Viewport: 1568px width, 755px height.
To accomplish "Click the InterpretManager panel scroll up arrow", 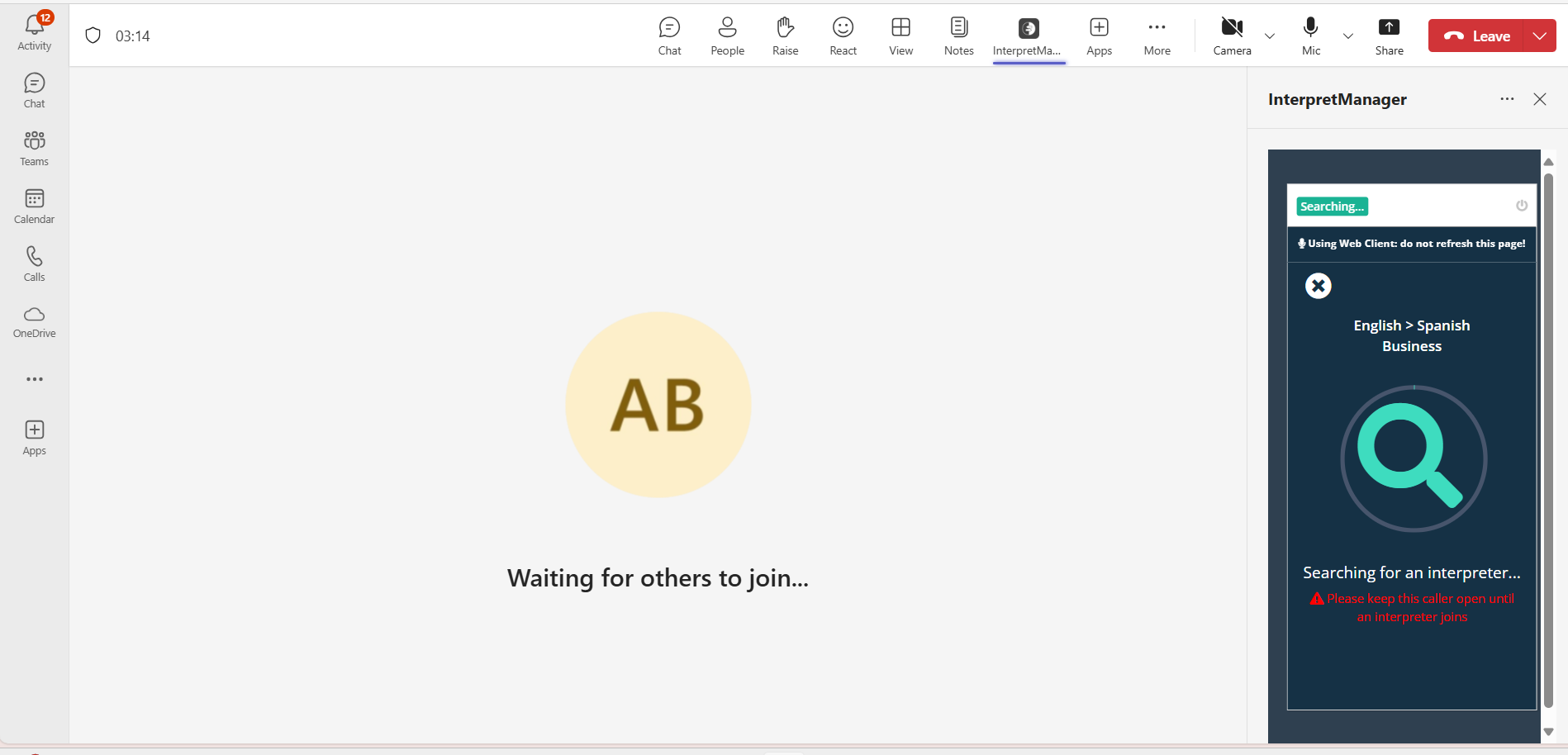I will (1549, 162).
